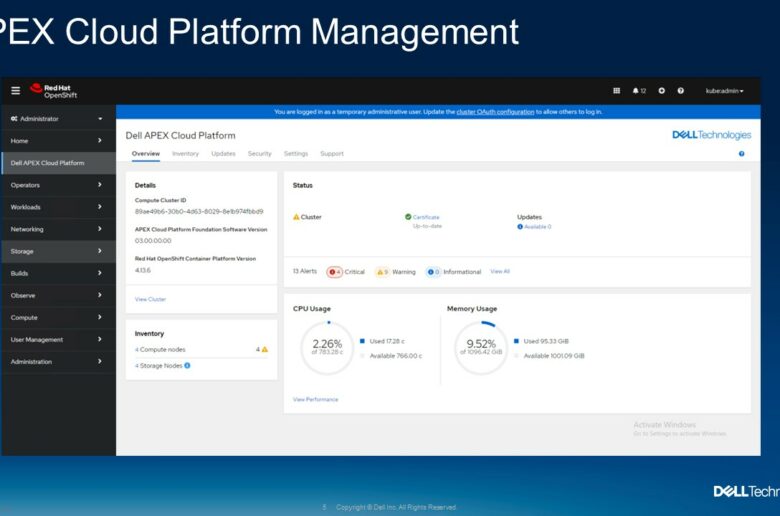Click the View Performance link

click(x=315, y=399)
